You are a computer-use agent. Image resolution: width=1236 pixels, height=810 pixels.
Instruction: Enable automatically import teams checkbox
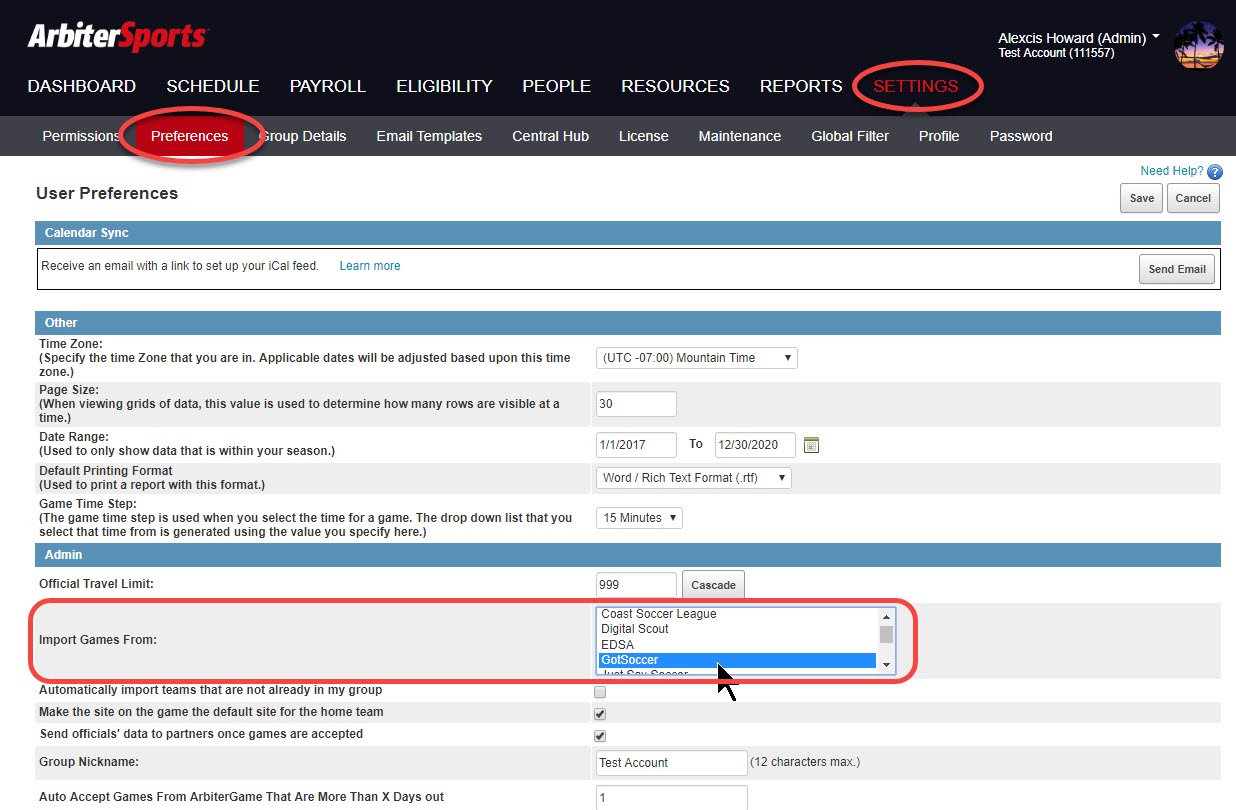(600, 691)
